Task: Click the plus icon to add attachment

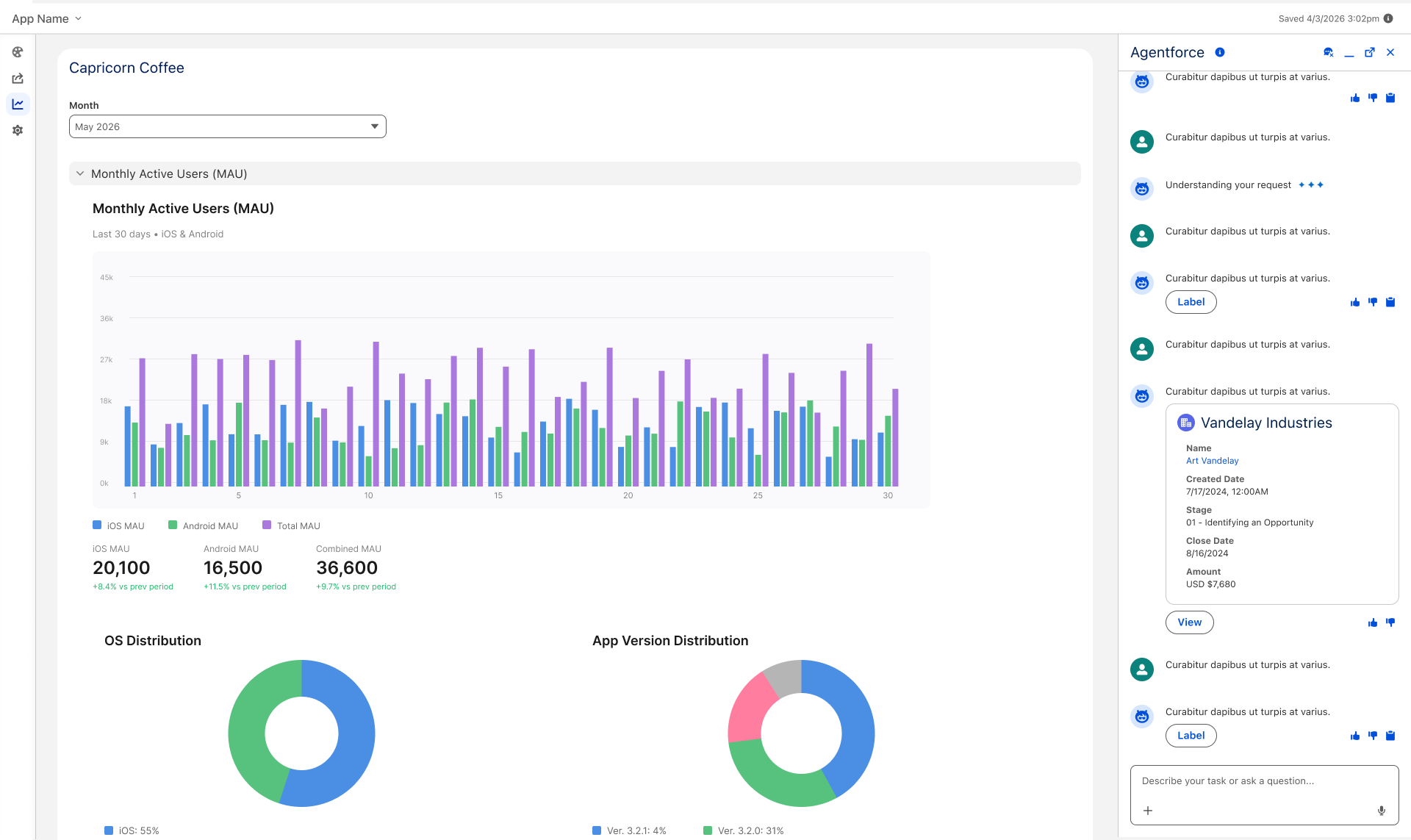Action: [x=1148, y=811]
